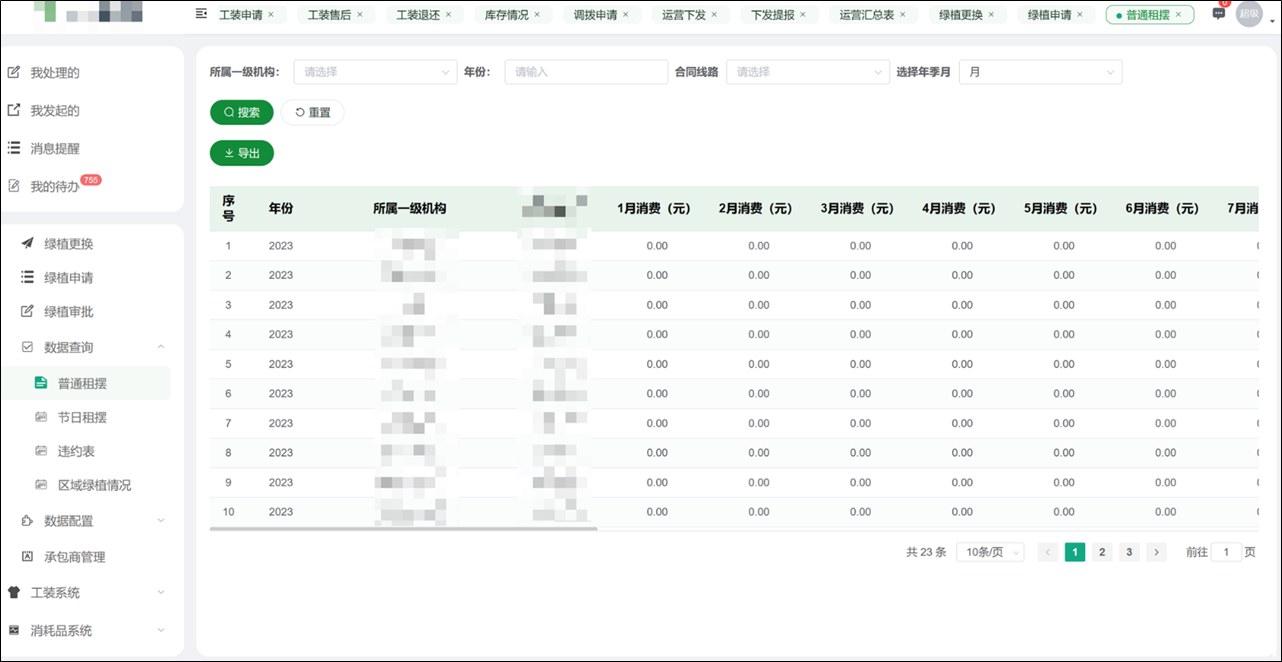
Task: Expand the 数据配置 menu group
Action: pos(161,521)
